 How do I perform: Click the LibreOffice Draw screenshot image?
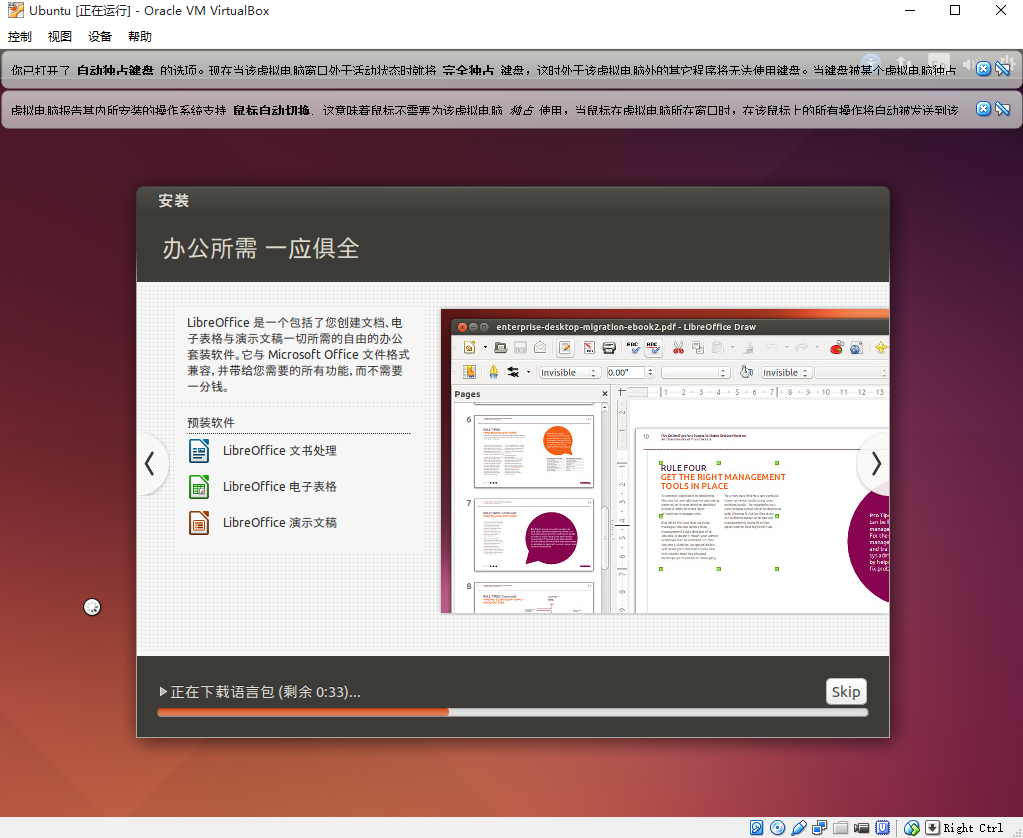pyautogui.click(x=665, y=461)
